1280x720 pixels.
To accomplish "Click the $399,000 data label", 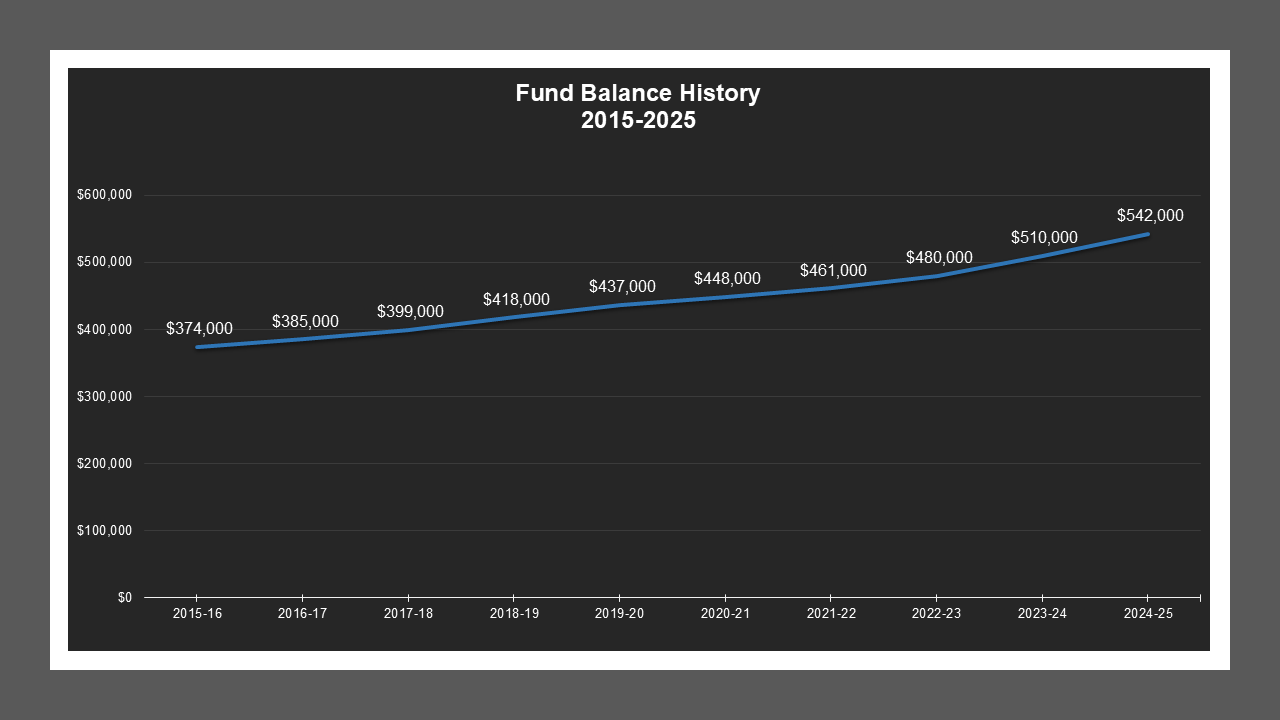I will (x=410, y=312).
